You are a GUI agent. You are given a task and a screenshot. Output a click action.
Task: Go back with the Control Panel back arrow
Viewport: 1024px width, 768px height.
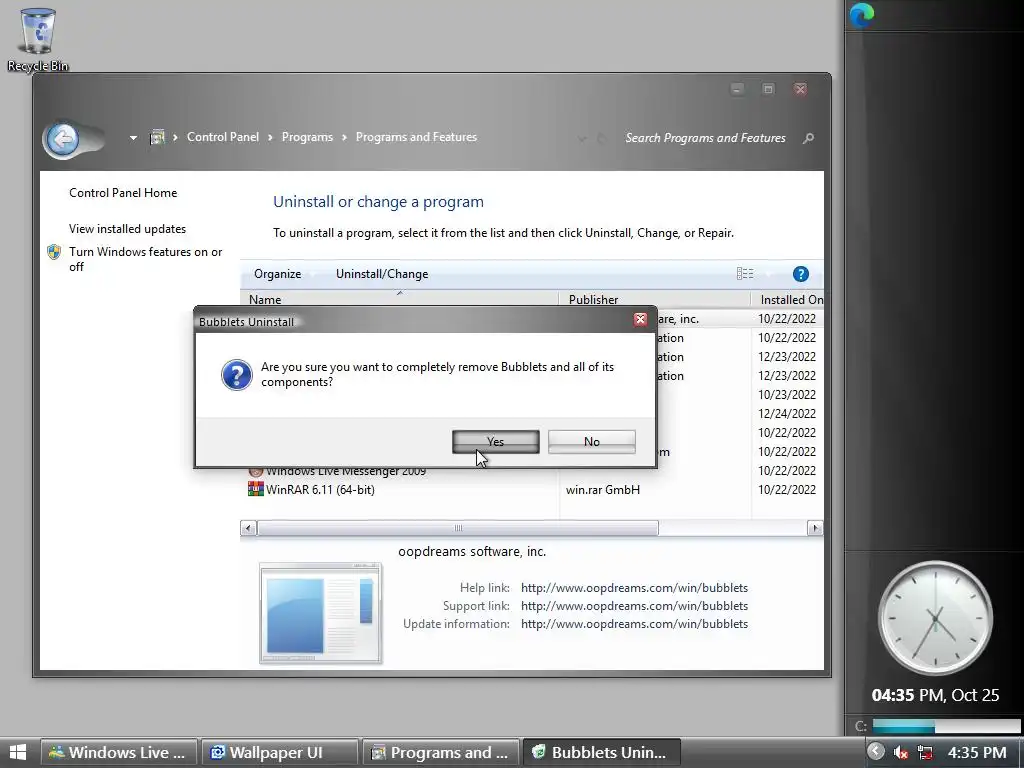[63, 138]
